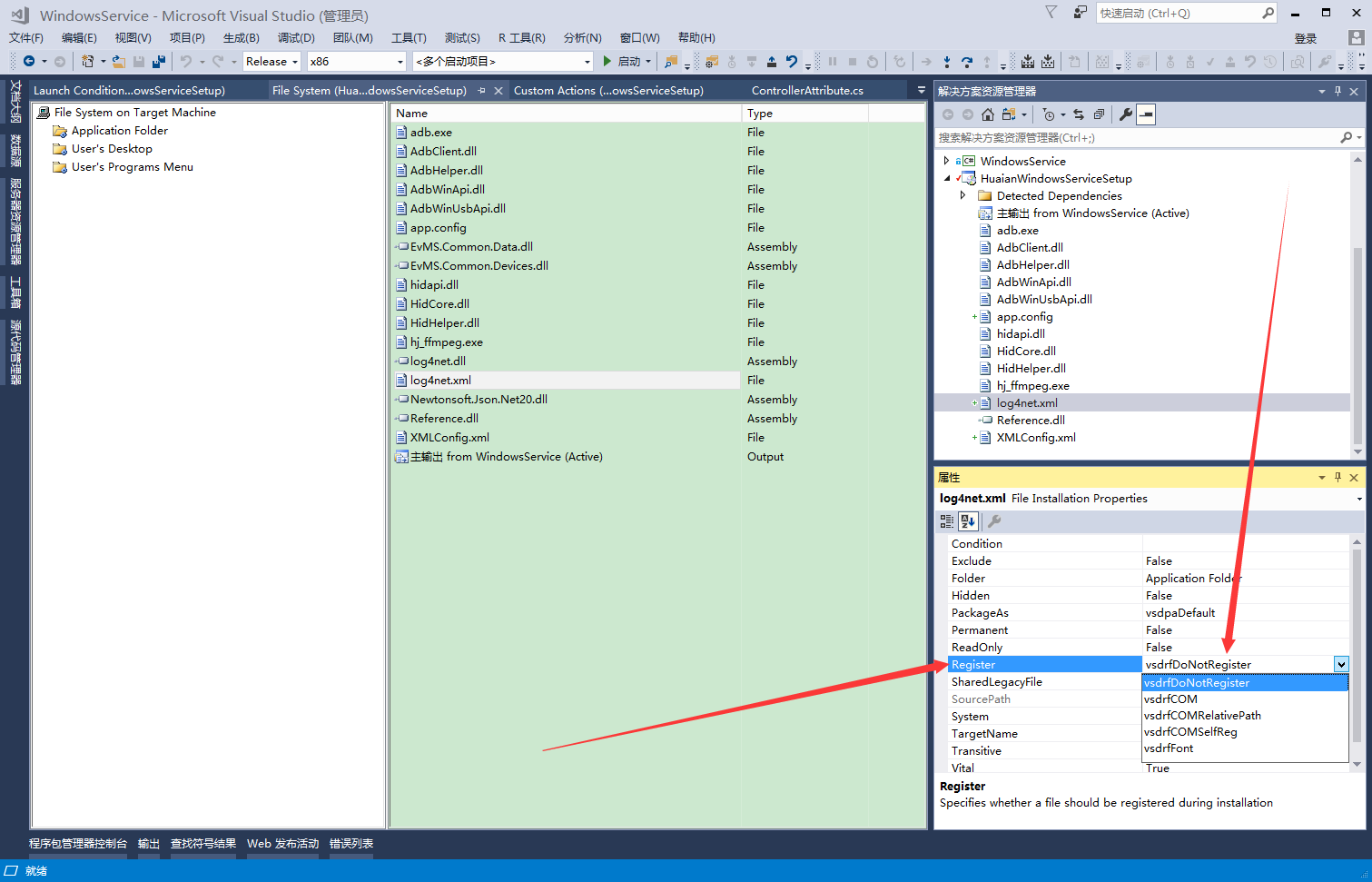Screen dimensions: 1372x882
Task: Switch to the ControllerAttribute.cs tab
Action: point(807,91)
